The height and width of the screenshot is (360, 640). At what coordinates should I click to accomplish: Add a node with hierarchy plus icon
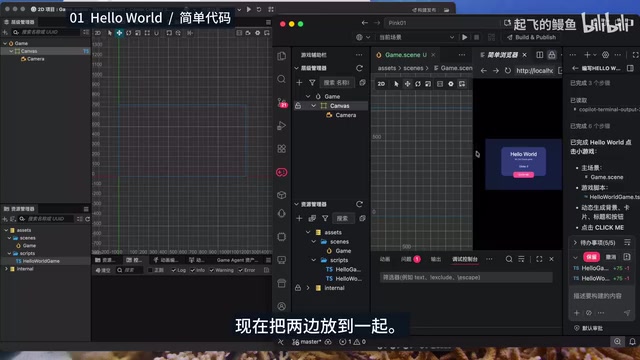coord(299,82)
